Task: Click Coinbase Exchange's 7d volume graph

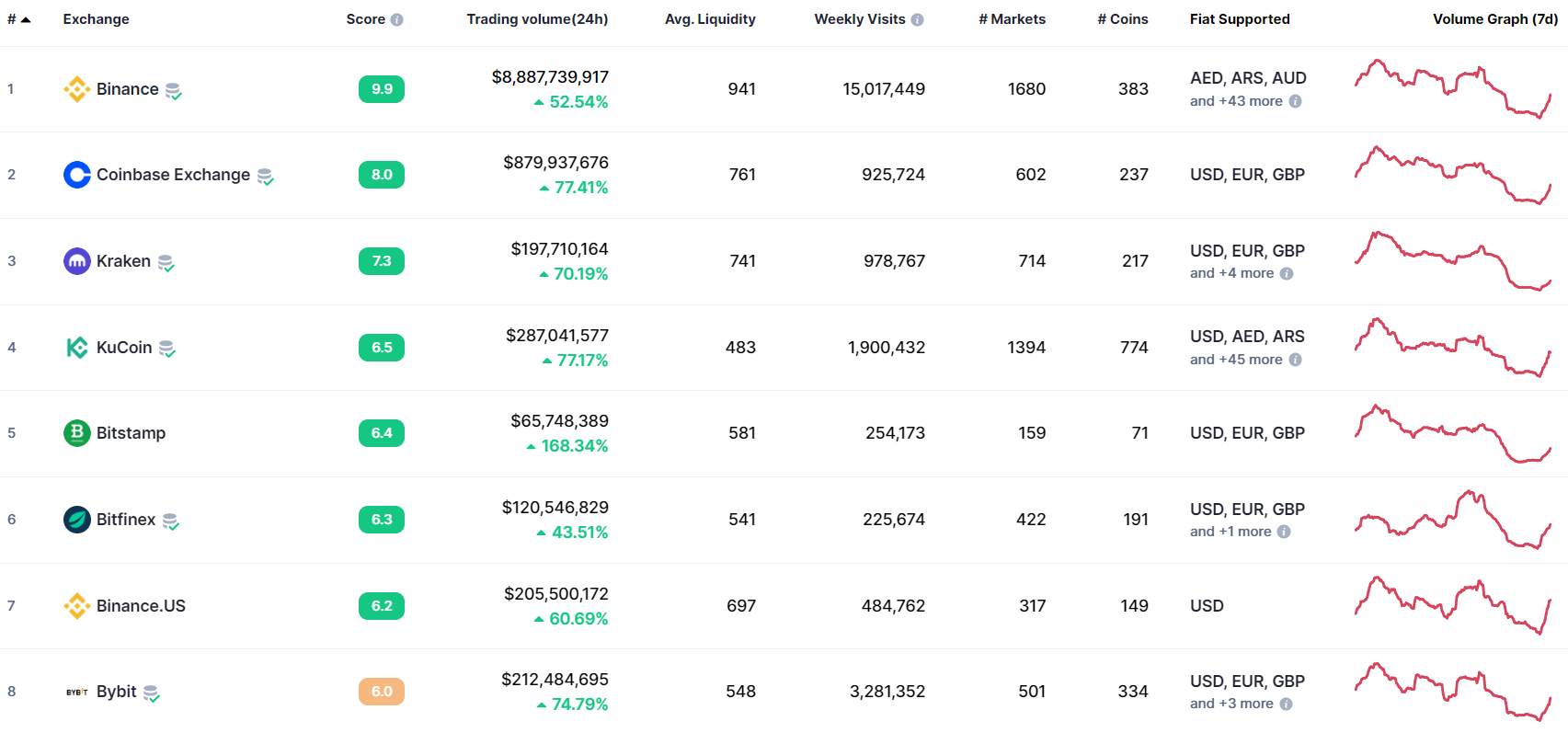Action: (1453, 175)
